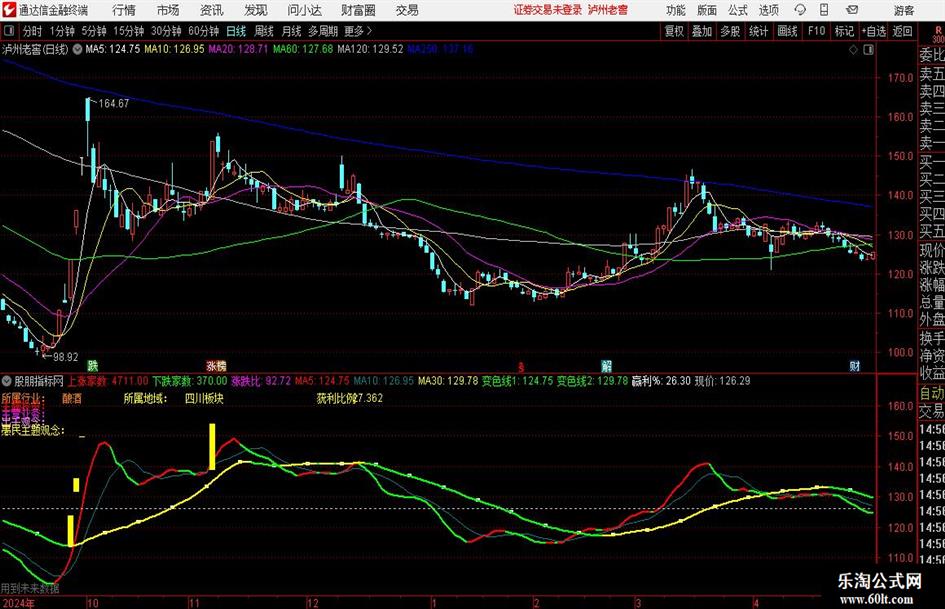
Task: Click the diamond icon at chart top right
Action: pyautogui.click(x=853, y=50)
